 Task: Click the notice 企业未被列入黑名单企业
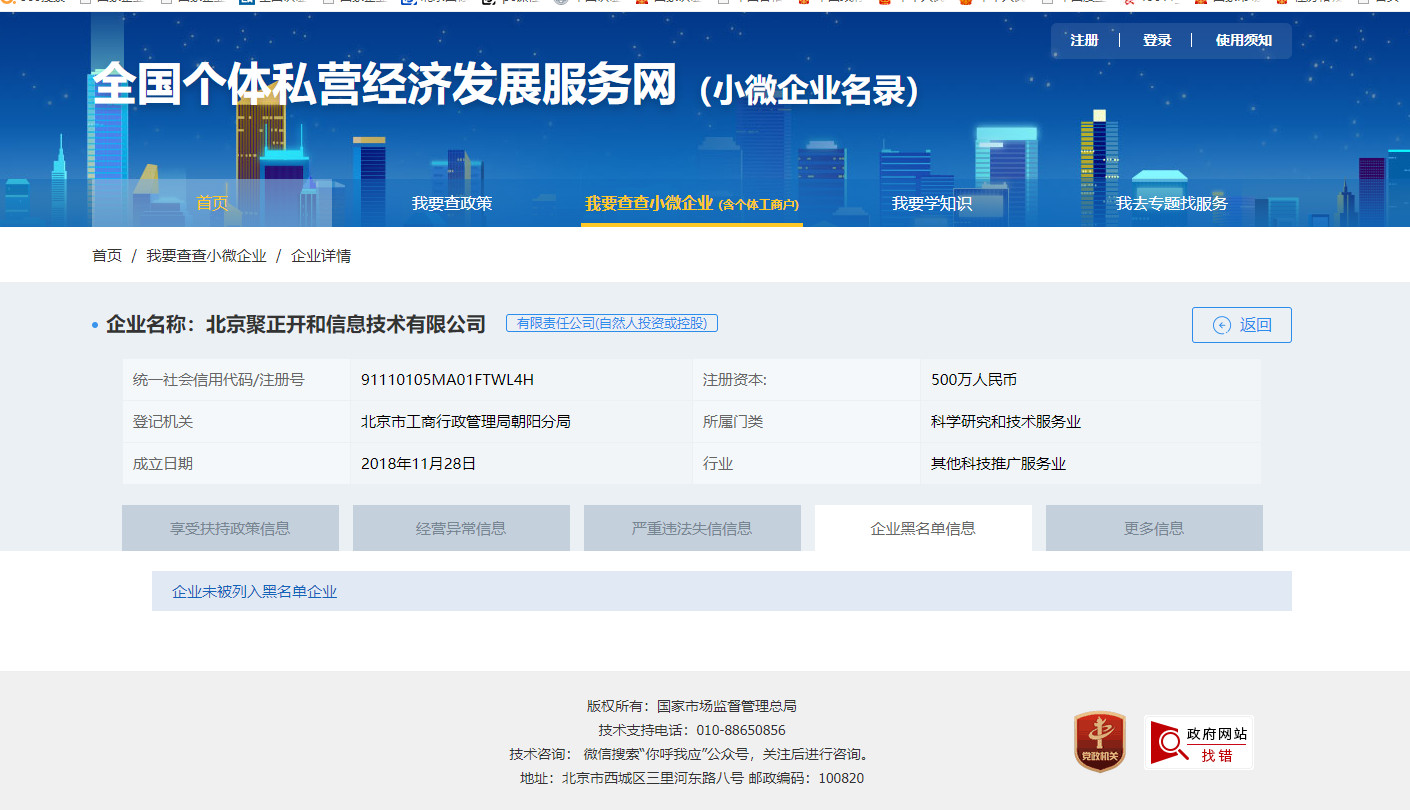pos(255,592)
